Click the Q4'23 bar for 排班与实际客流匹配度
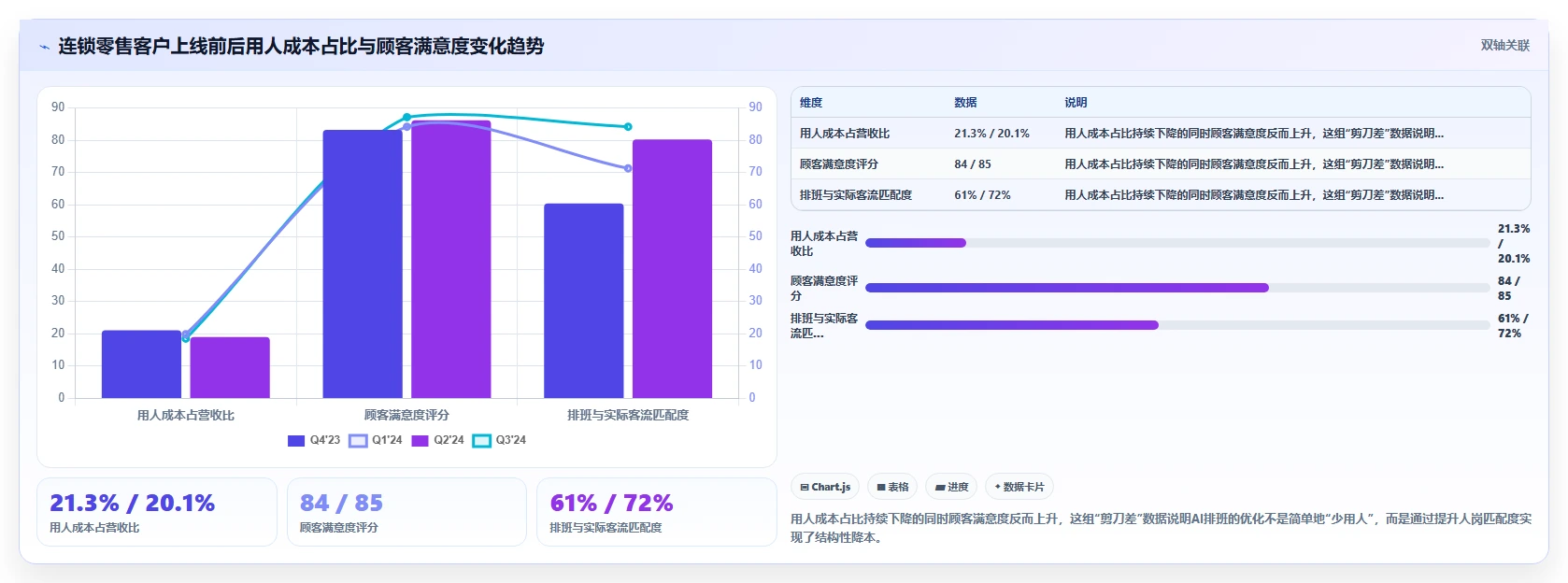Screen dimensions: 1568x583 point(584,301)
